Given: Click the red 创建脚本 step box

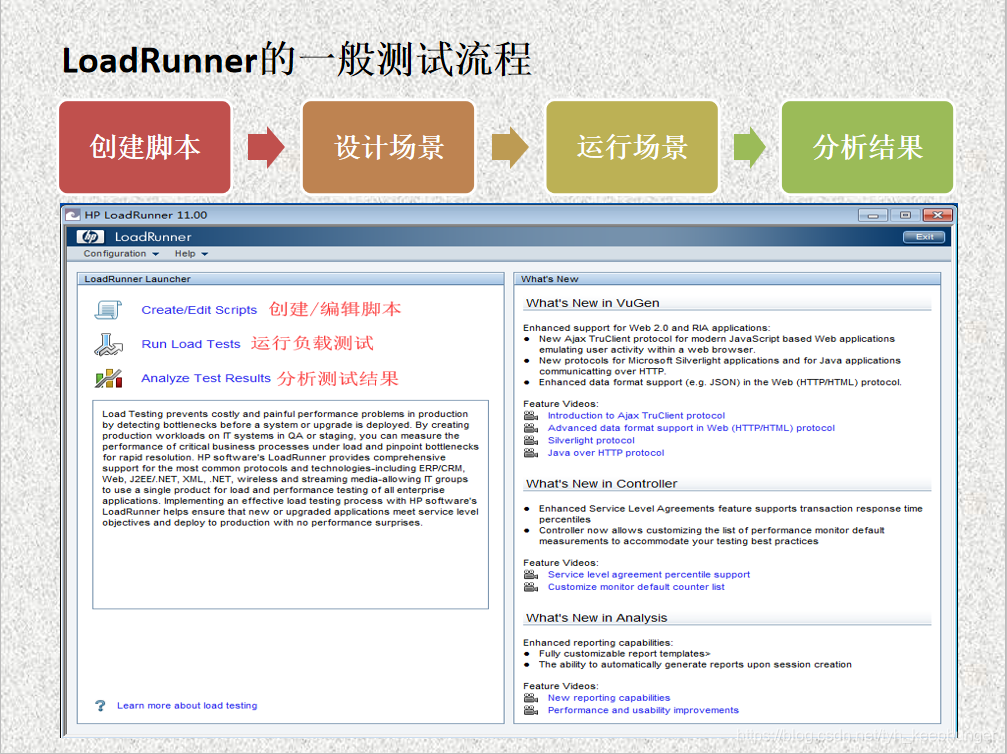Looking at the screenshot, I should [x=144, y=147].
